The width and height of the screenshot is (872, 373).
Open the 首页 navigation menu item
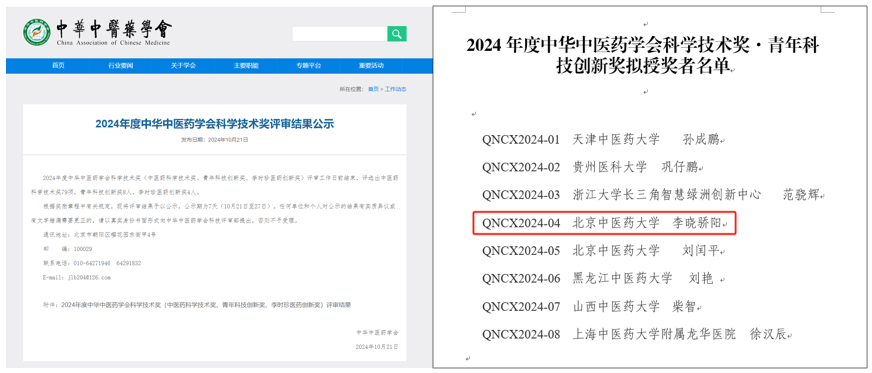point(58,66)
